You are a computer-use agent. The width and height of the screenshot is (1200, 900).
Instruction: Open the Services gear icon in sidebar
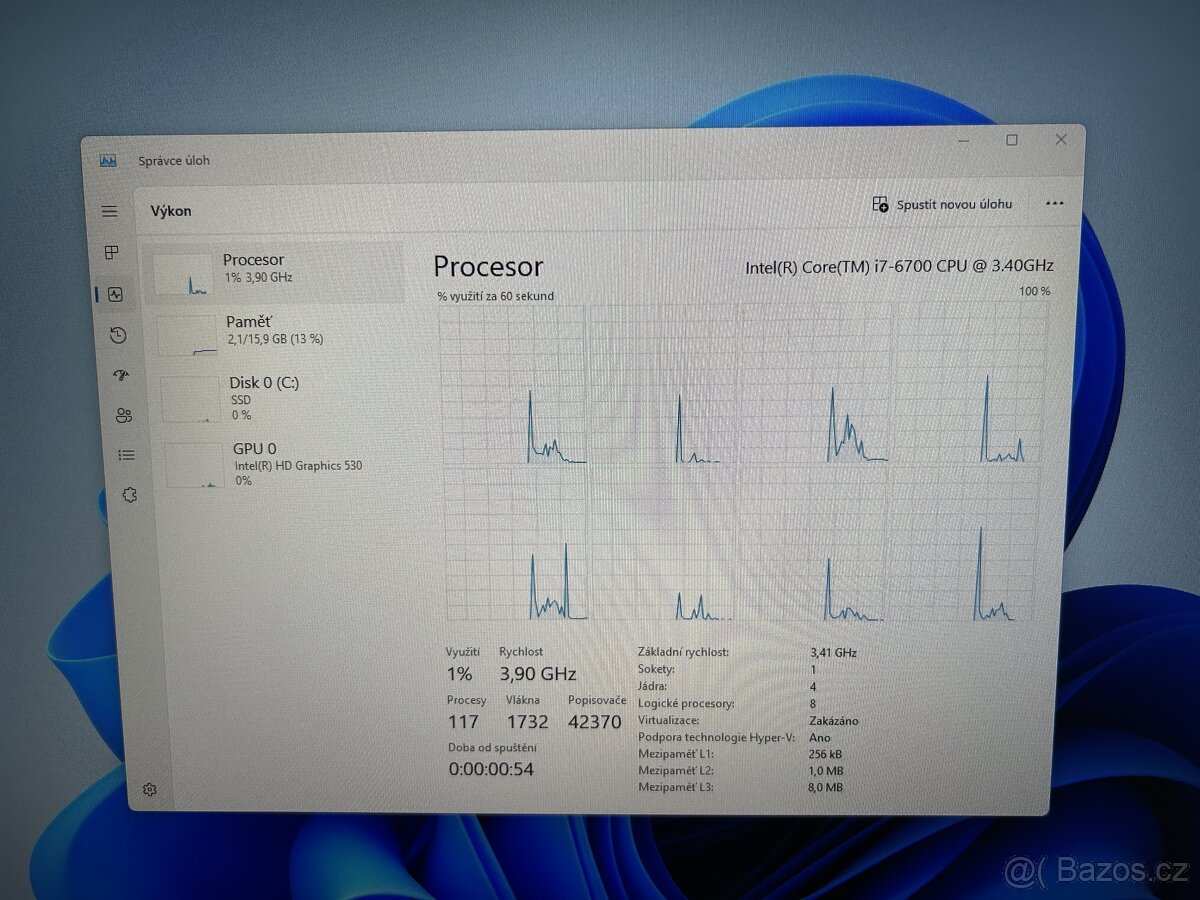[x=129, y=495]
